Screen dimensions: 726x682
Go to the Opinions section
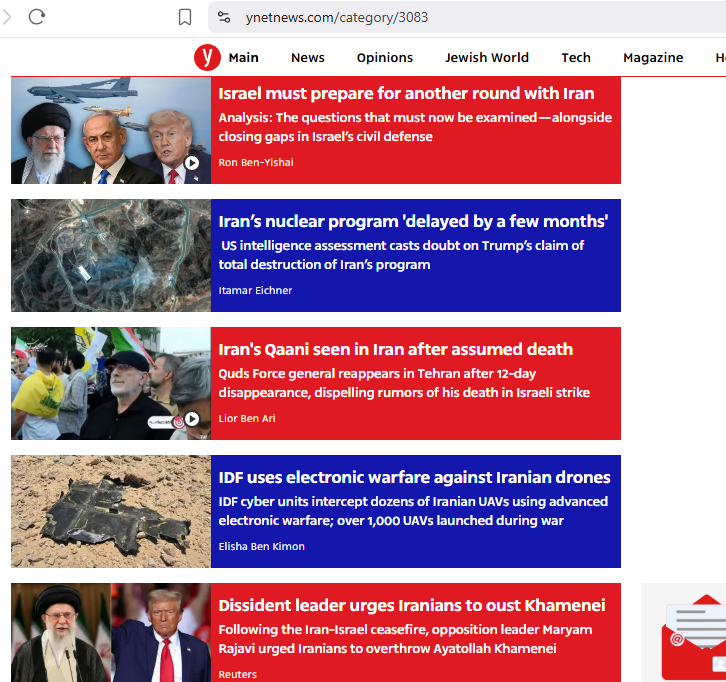(x=385, y=58)
